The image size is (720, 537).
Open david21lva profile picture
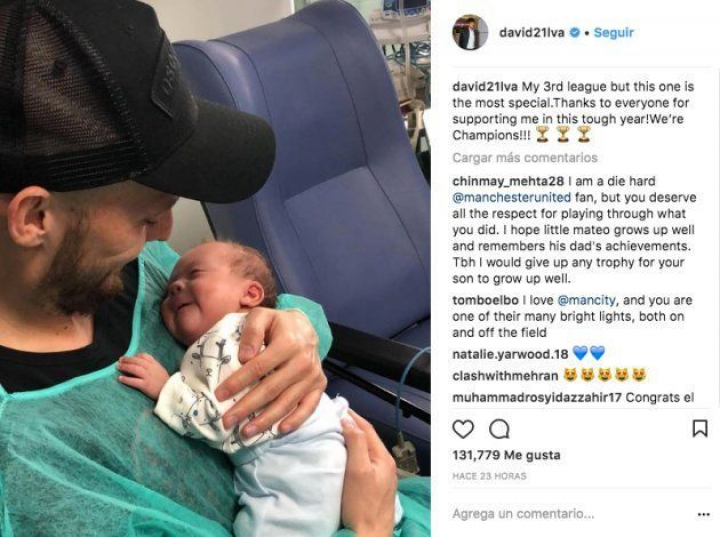(470, 32)
